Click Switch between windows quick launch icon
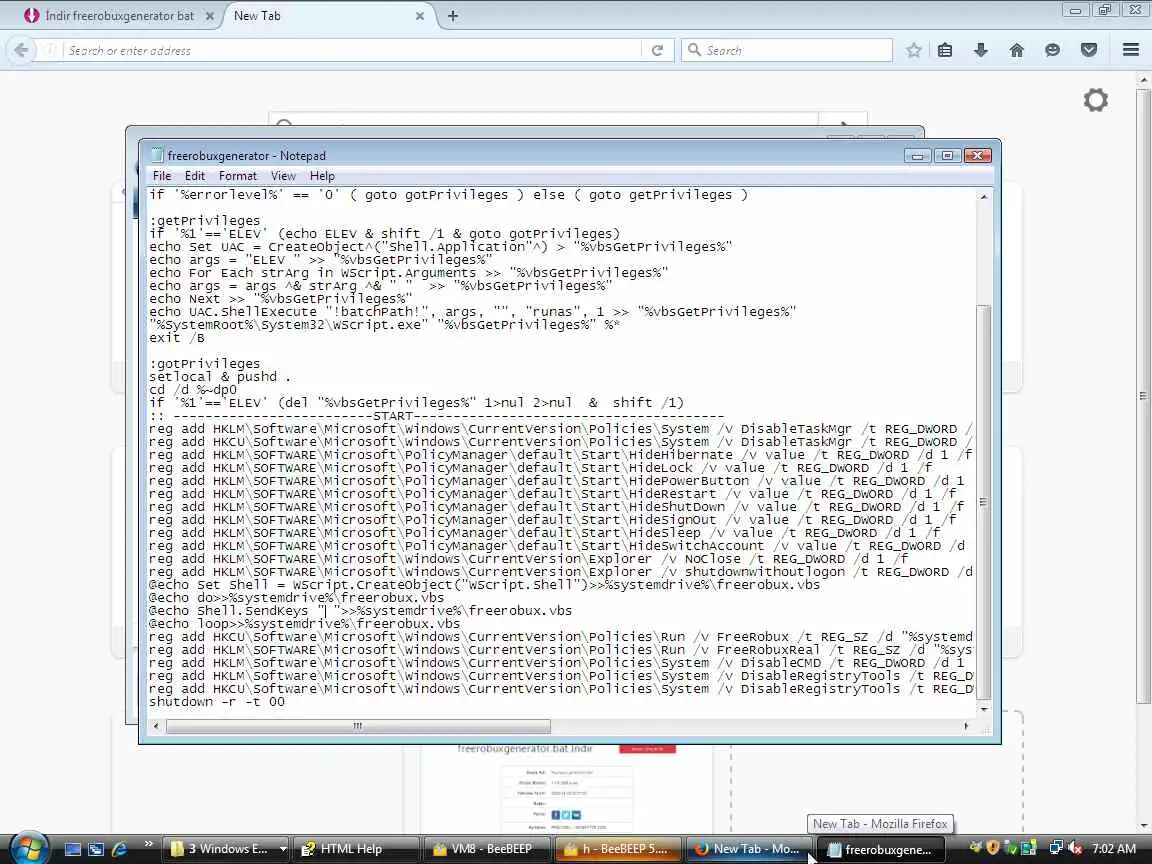This screenshot has width=1152, height=864. point(96,849)
